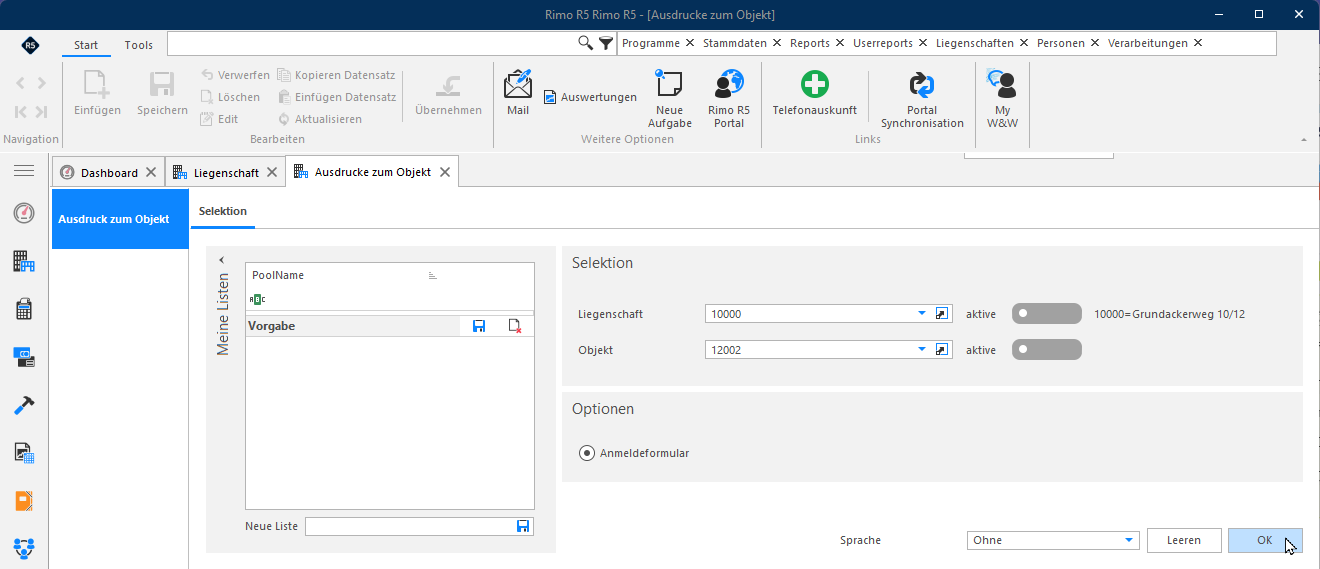
Task: Remove the Programme search tag
Action: pyautogui.click(x=690, y=43)
